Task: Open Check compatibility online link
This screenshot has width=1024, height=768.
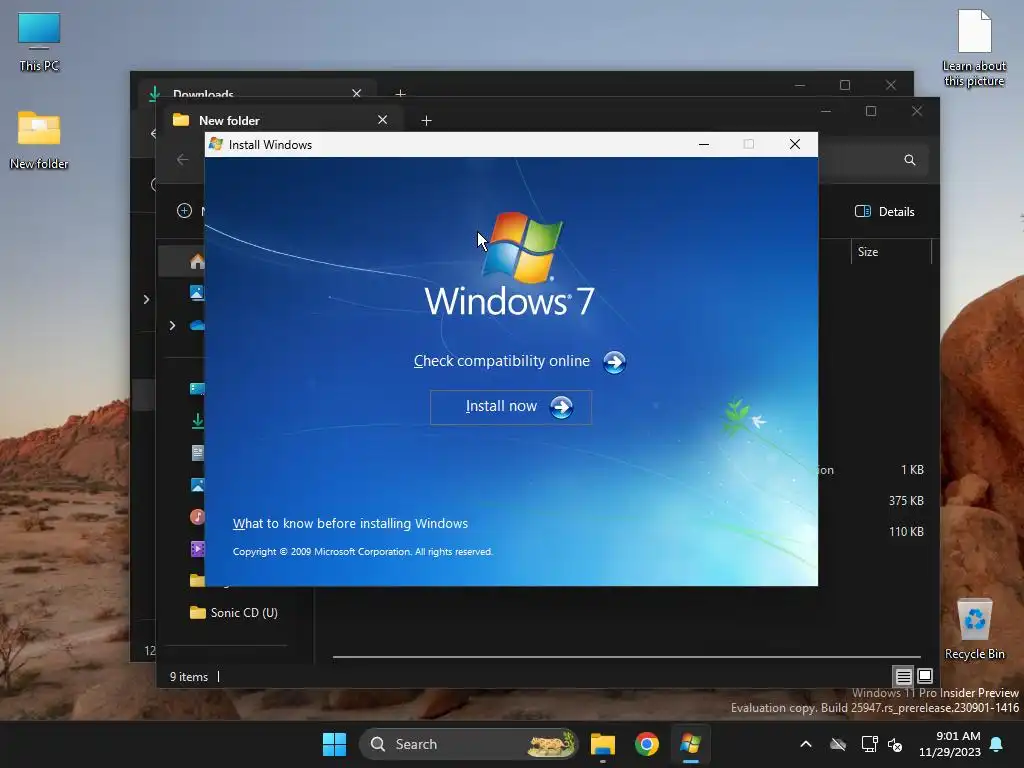Action: coord(502,361)
